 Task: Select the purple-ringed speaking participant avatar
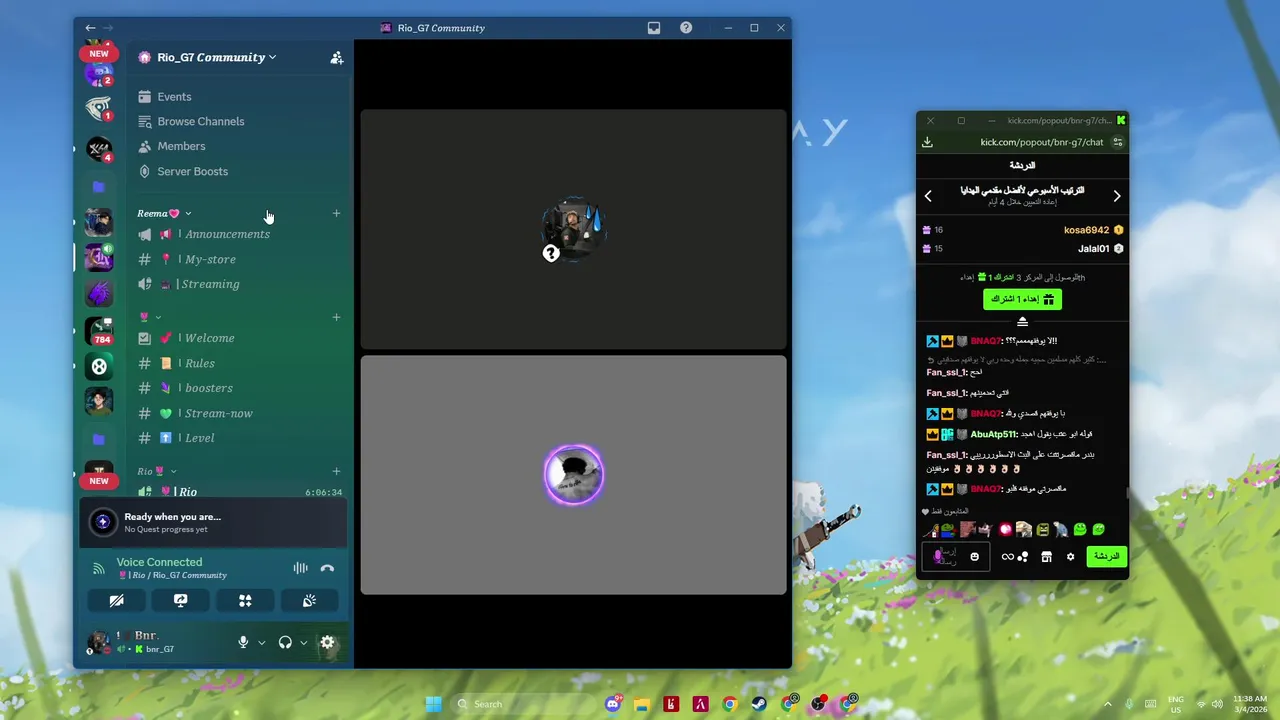tap(574, 474)
